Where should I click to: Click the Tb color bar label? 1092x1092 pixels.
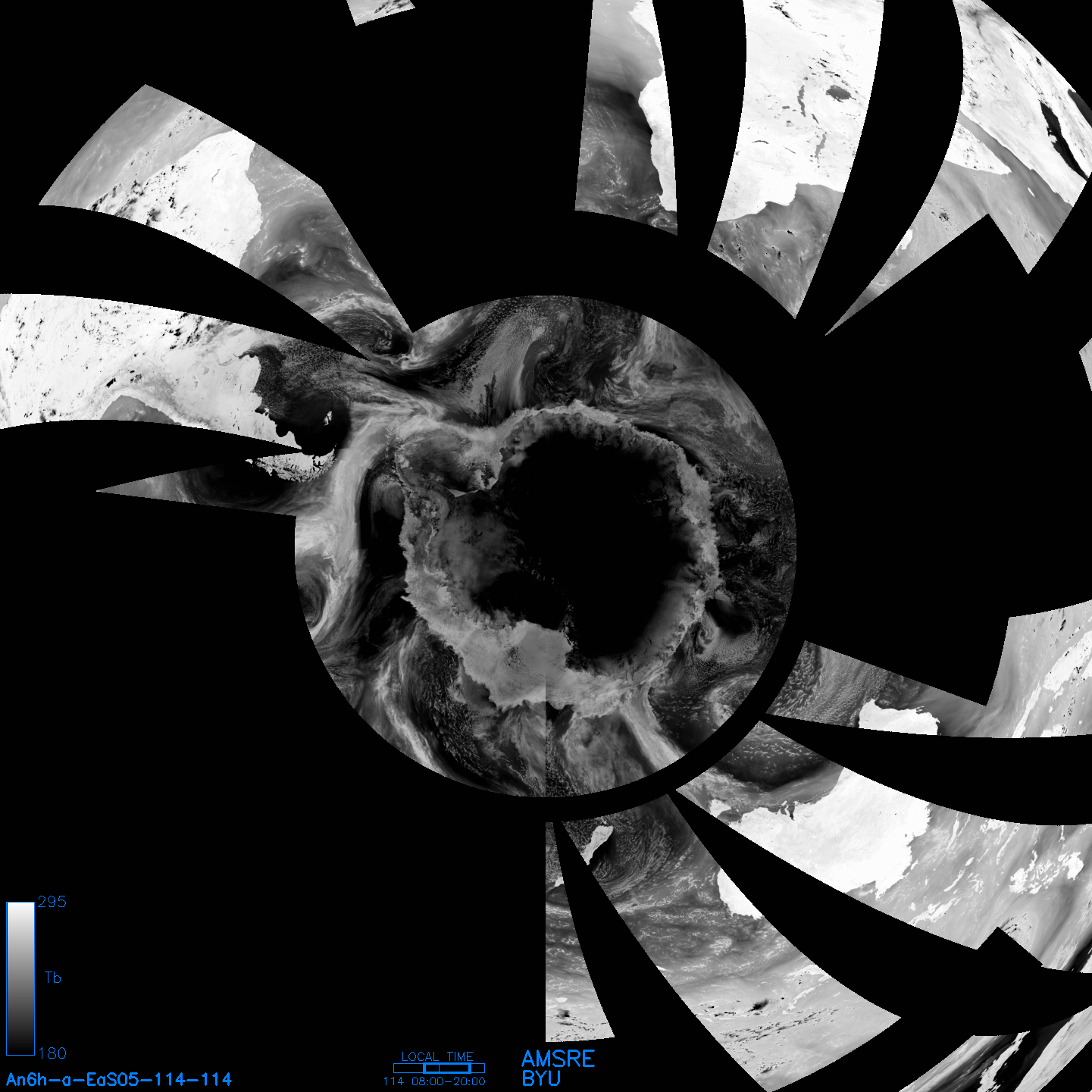52,978
